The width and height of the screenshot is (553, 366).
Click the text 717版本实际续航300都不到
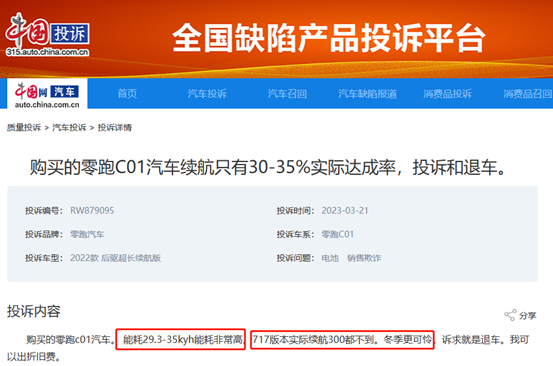[314, 340]
